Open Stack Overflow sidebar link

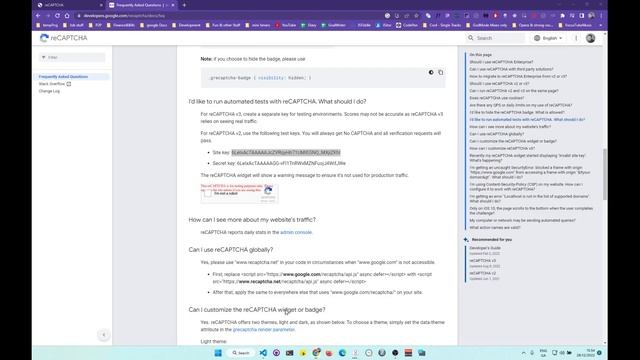tap(55, 84)
